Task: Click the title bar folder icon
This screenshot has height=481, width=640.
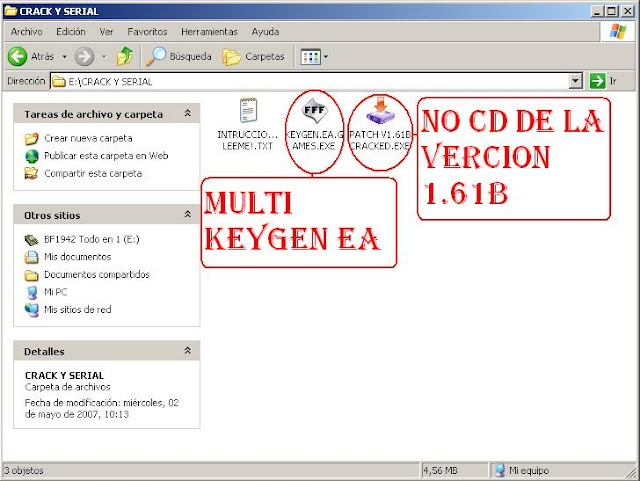Action: pyautogui.click(x=10, y=11)
